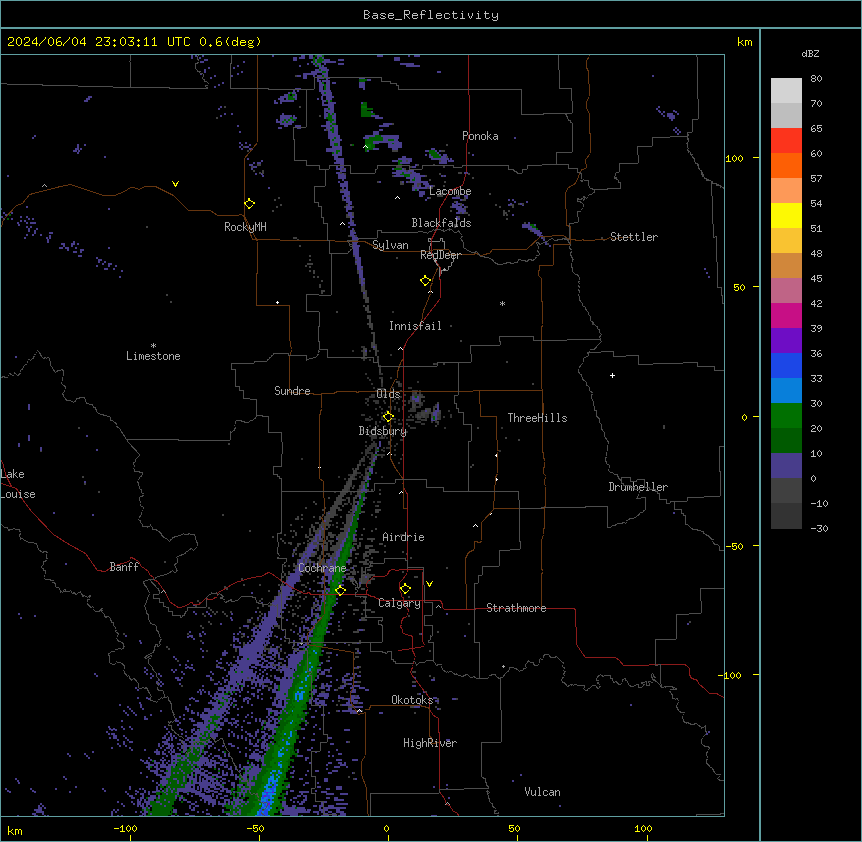Click the -100 tick label on the horizontal axis
Image resolution: width=862 pixels, height=842 pixels.
pos(125,829)
